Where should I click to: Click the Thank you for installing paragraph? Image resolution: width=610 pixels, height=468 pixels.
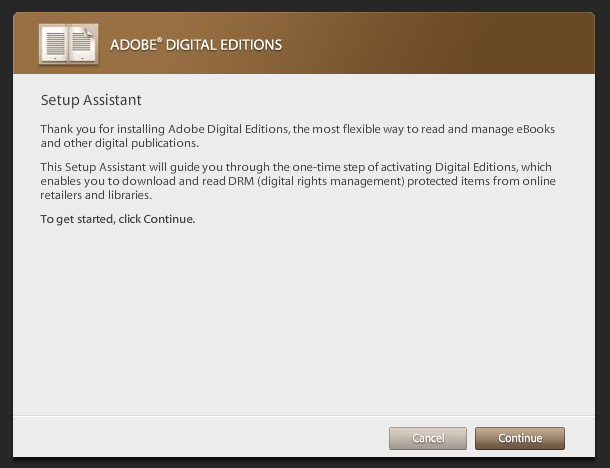point(298,136)
